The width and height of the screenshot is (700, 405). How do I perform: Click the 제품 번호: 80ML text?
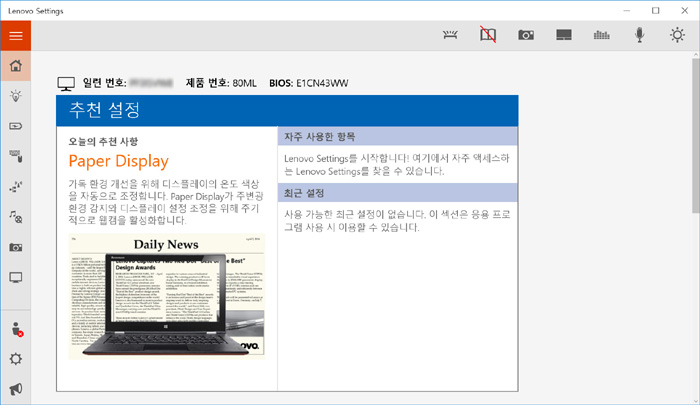point(221,83)
